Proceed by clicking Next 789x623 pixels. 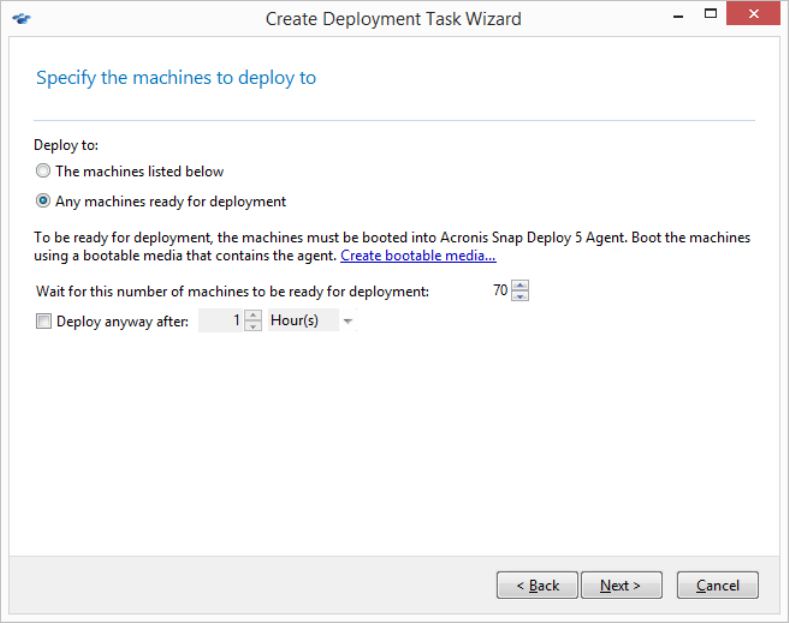click(x=619, y=585)
